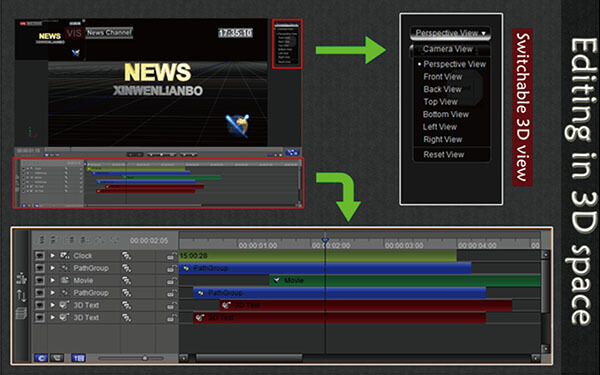Image resolution: width=600 pixels, height=375 pixels.
Task: Click the dark camera icon below tracks
Action: point(57,358)
